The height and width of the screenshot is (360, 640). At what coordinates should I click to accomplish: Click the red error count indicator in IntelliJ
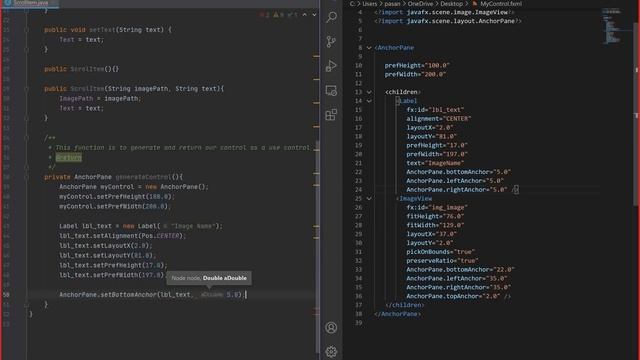pos(264,15)
